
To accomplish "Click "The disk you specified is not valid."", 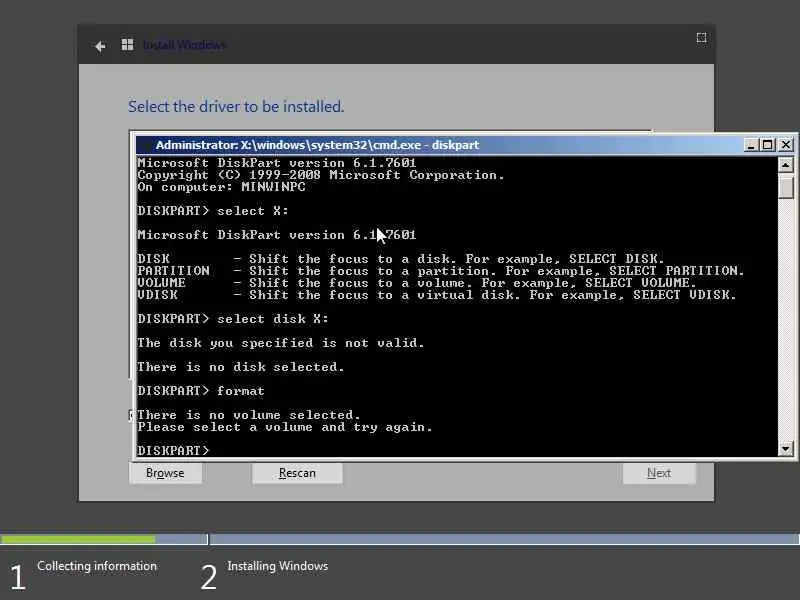I will [x=281, y=343].
